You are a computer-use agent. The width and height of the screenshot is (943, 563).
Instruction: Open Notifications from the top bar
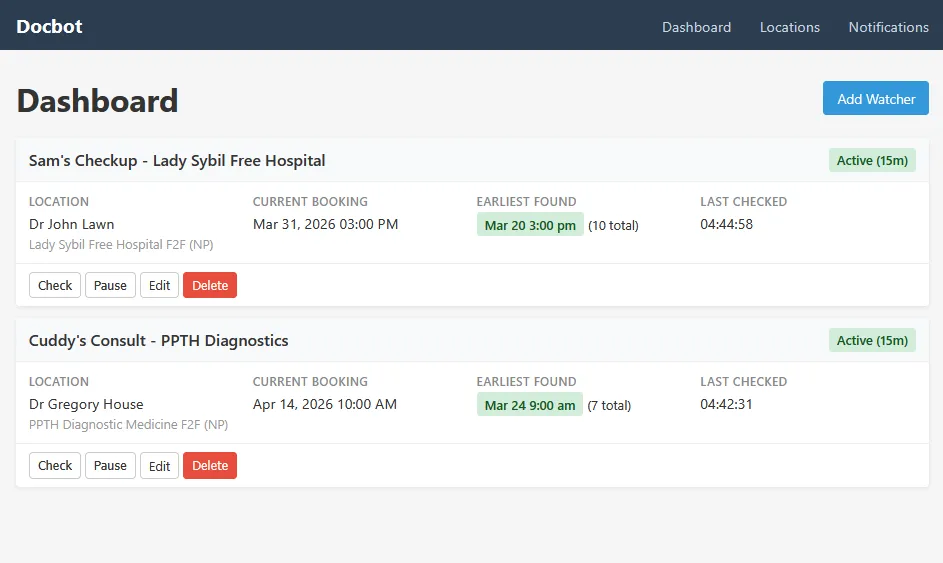(x=888, y=27)
